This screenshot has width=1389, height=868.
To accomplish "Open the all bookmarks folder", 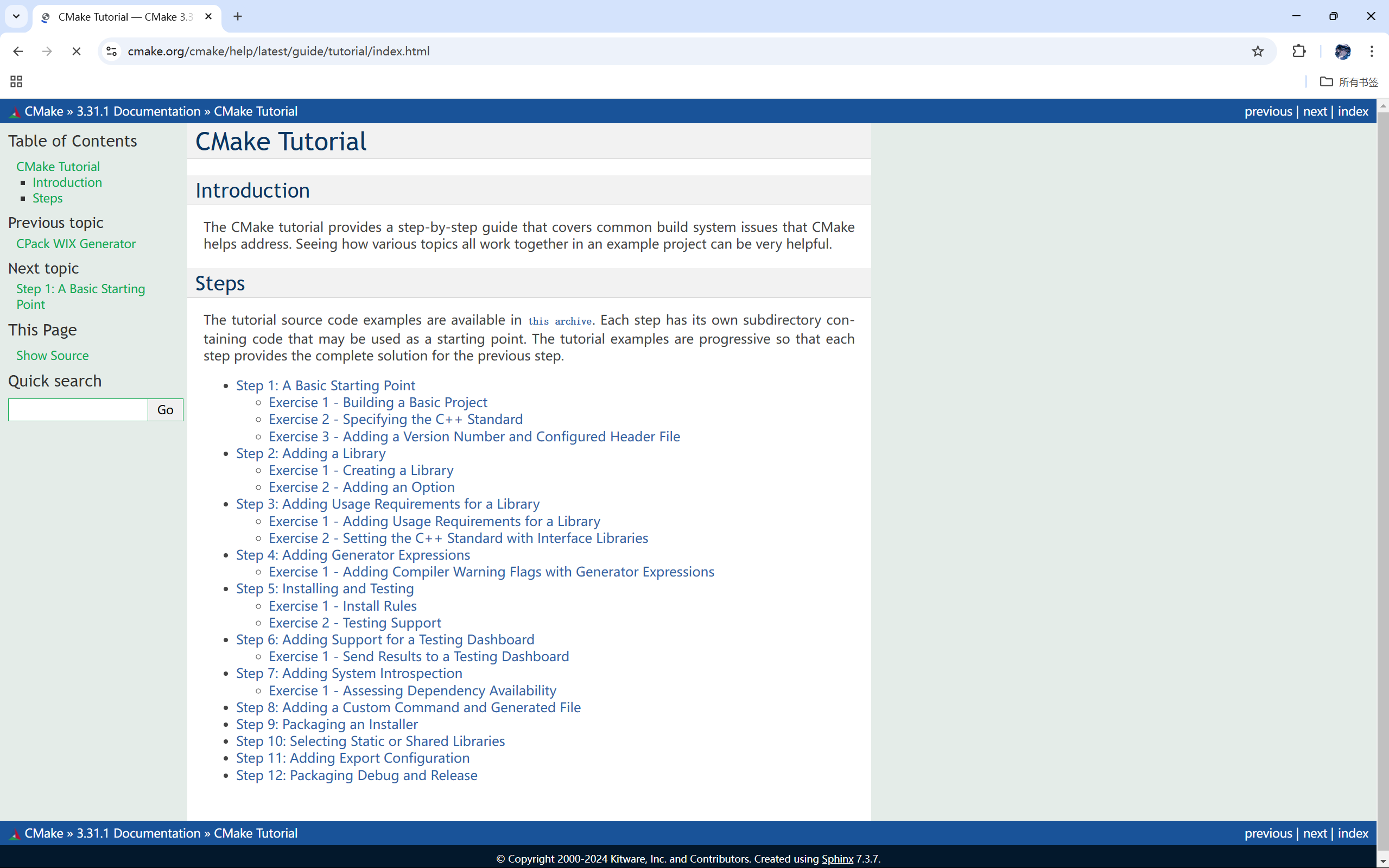I will point(1349,81).
